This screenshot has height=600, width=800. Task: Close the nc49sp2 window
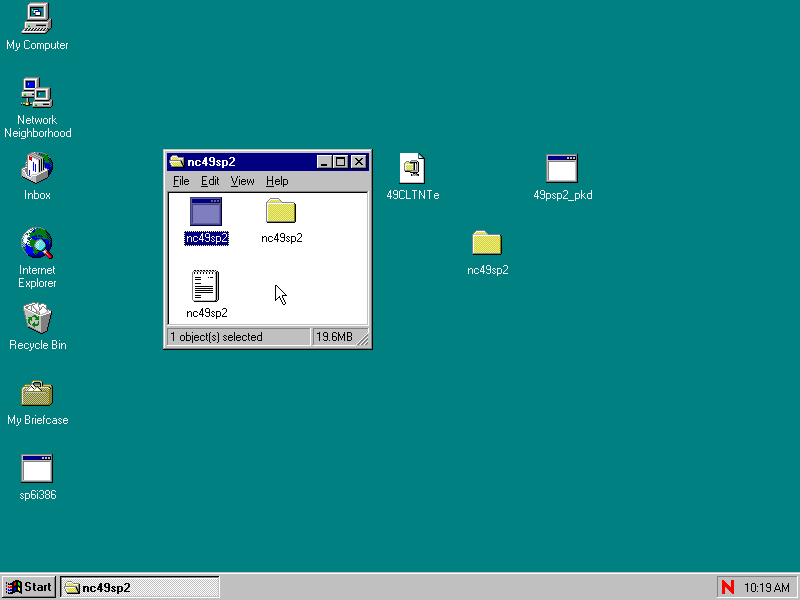coord(359,162)
